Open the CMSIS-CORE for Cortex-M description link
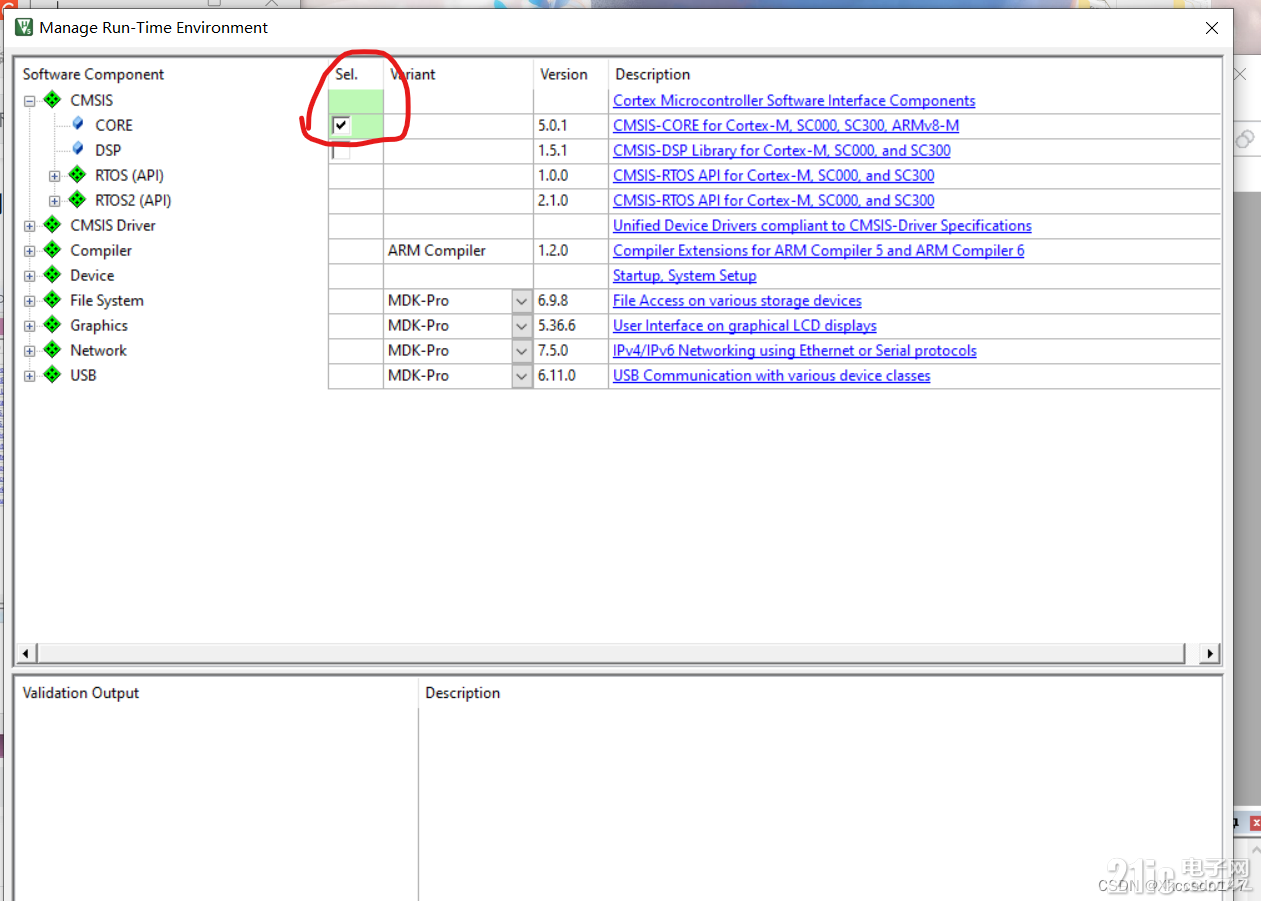Image resolution: width=1261 pixels, height=901 pixels. point(786,125)
